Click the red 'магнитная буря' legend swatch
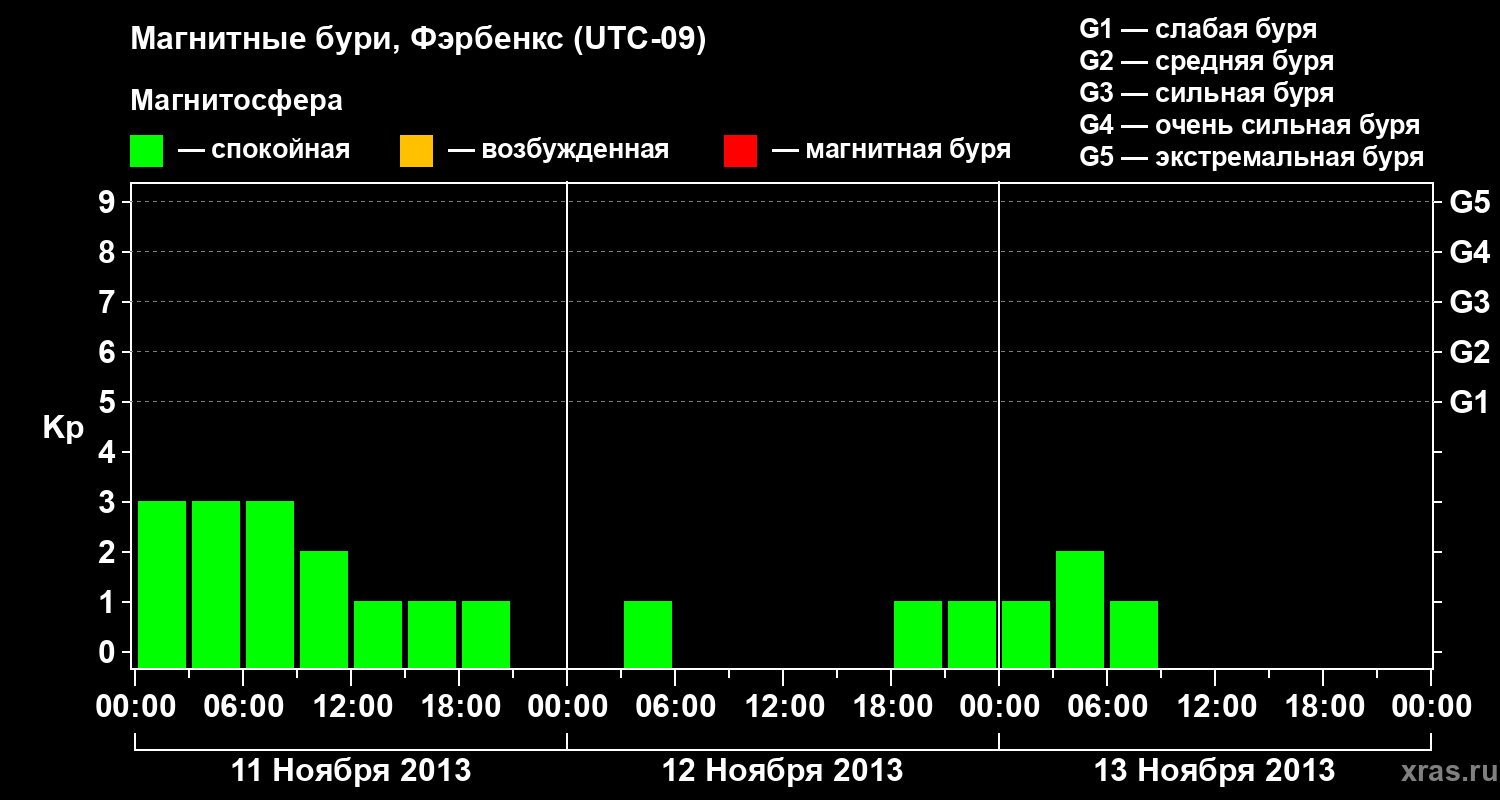The height and width of the screenshot is (800, 1500). (x=740, y=151)
